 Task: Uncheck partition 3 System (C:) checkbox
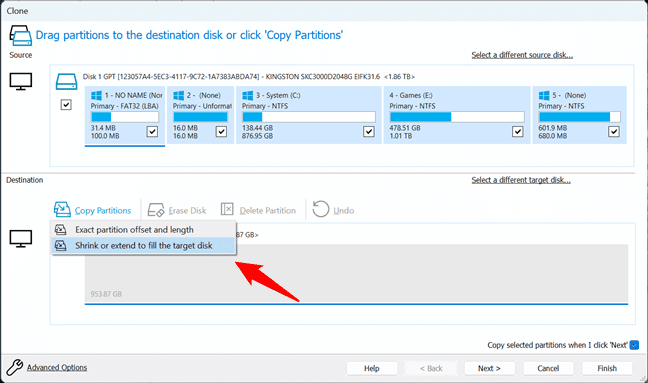[369, 131]
